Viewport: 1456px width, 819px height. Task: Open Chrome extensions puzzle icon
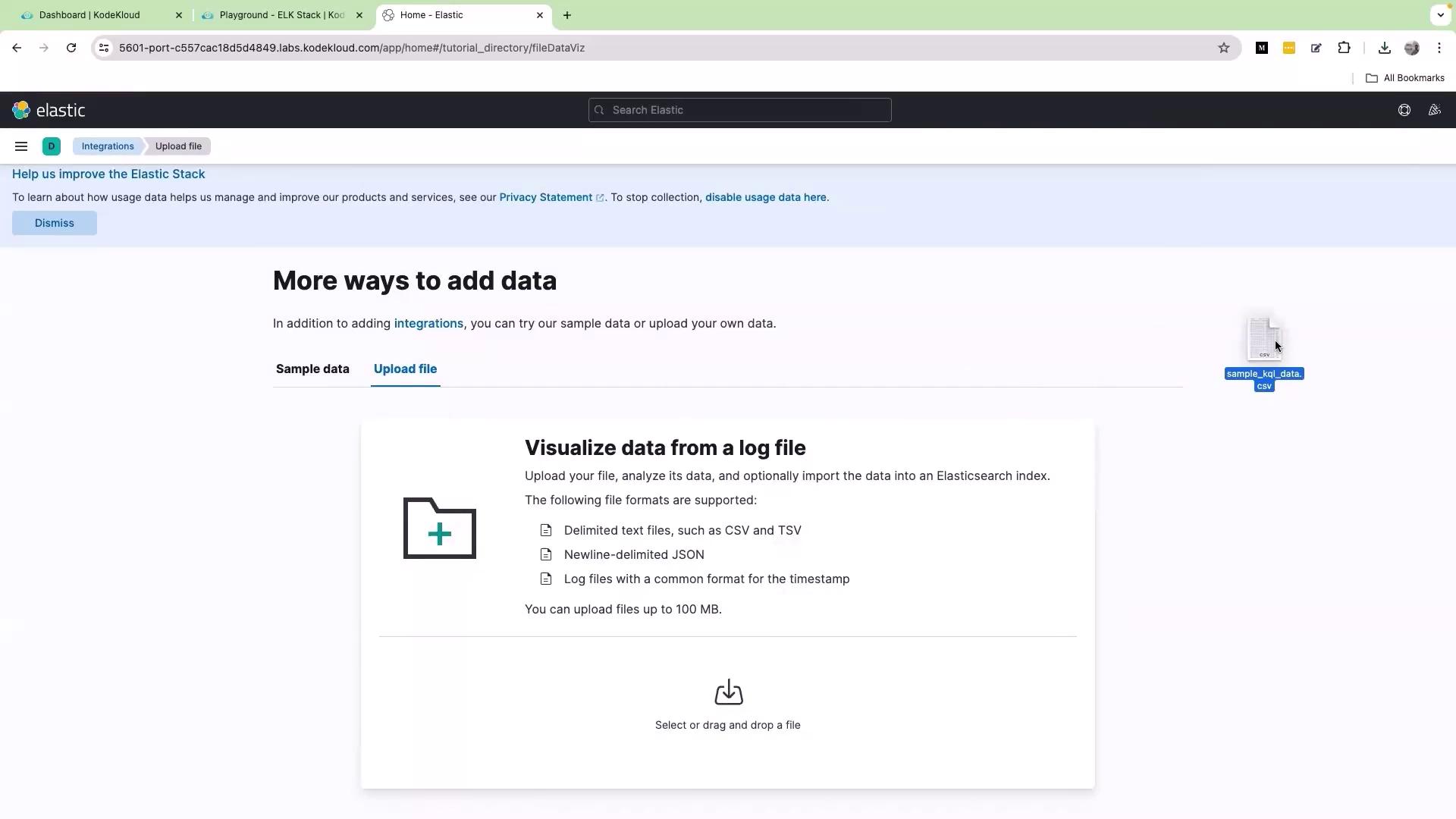click(1344, 48)
